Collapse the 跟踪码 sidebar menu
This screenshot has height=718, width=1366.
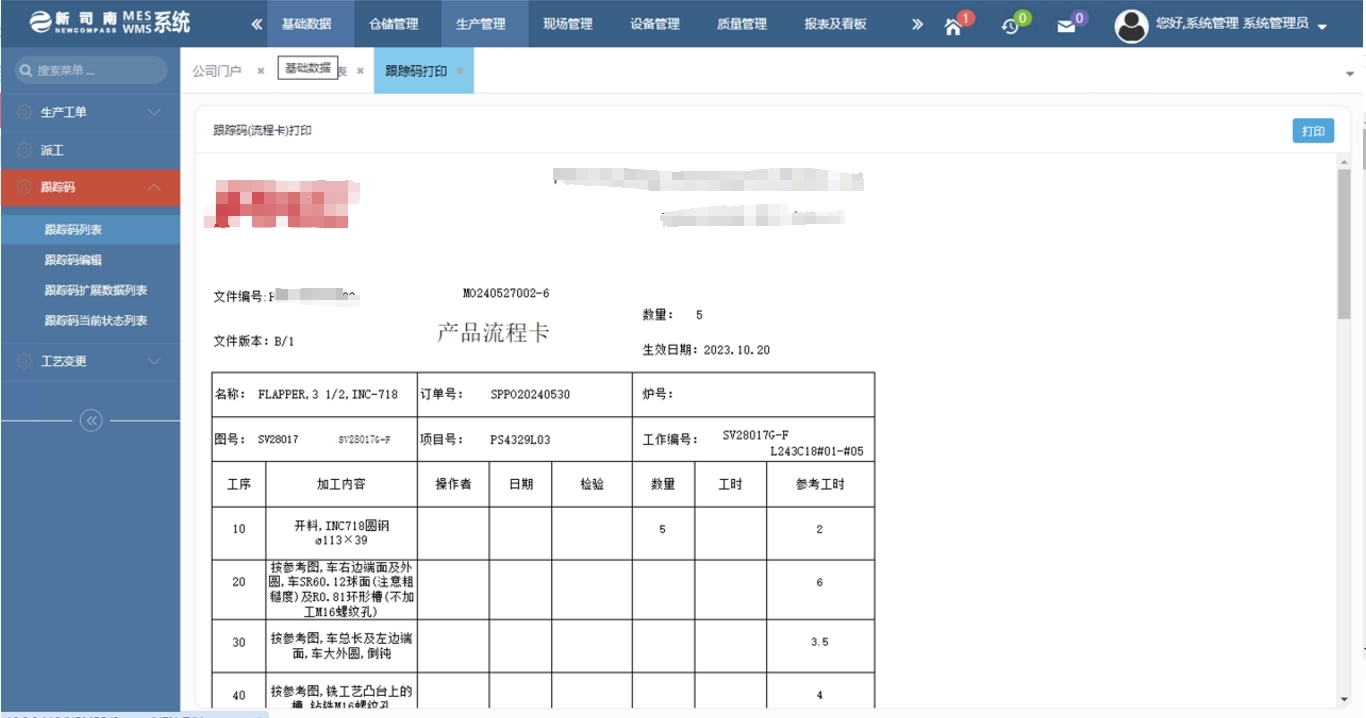coord(154,187)
